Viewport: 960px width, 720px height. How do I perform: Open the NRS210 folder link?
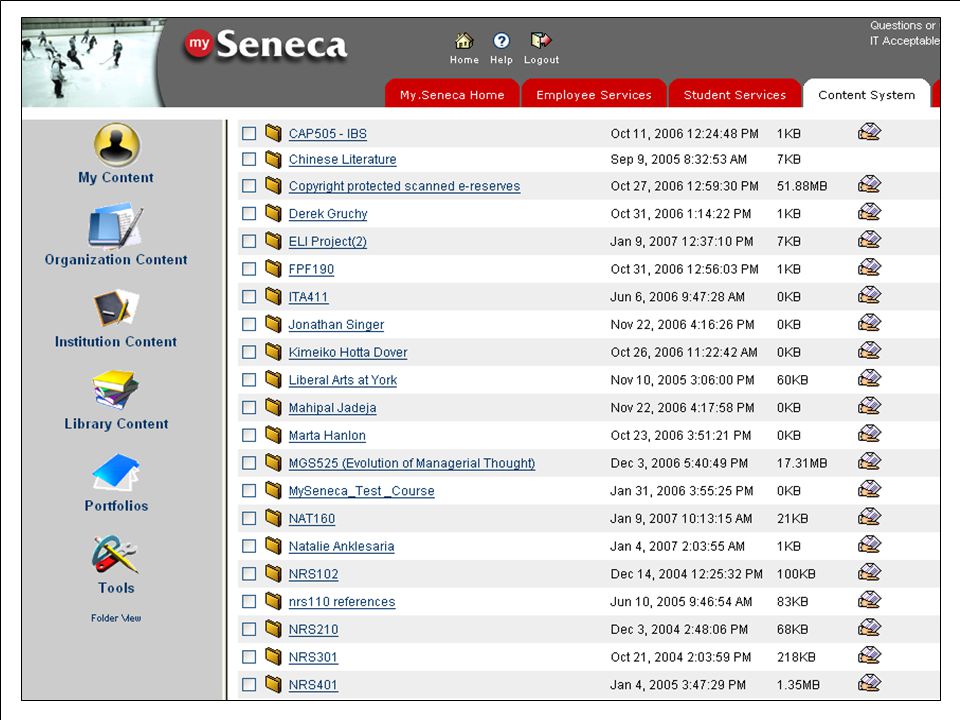[313, 629]
